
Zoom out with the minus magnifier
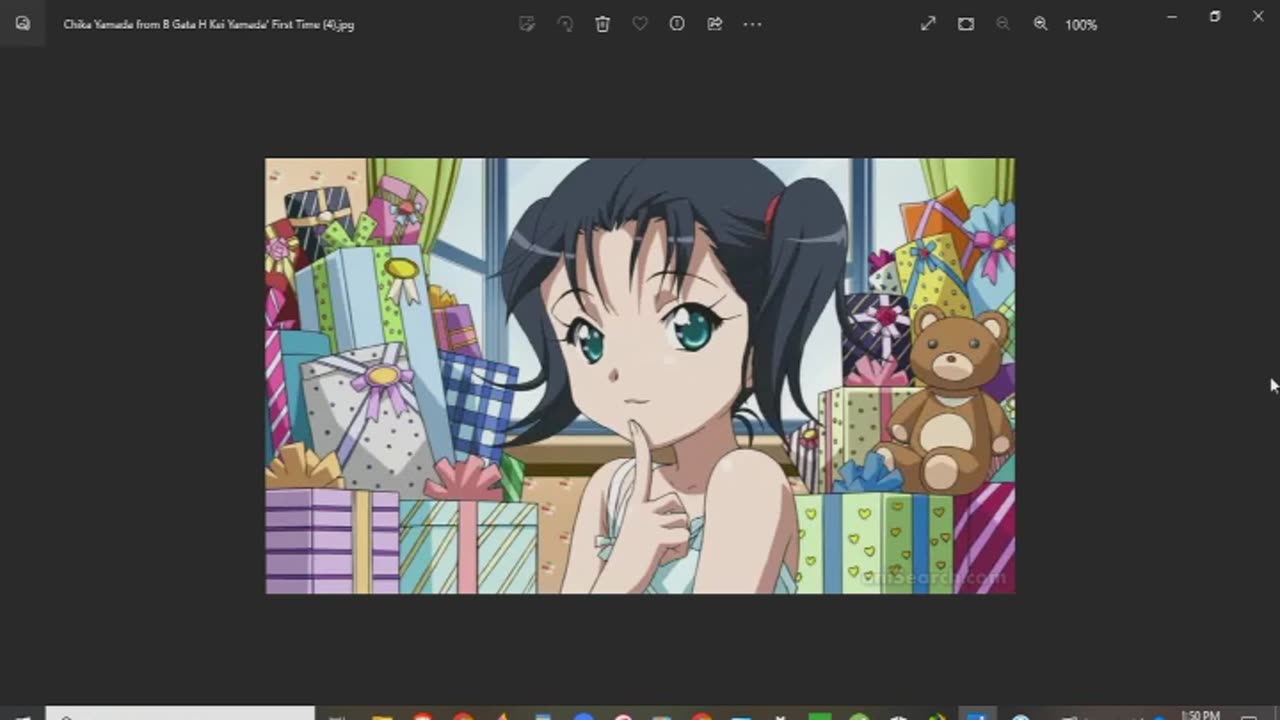[x=1003, y=24]
